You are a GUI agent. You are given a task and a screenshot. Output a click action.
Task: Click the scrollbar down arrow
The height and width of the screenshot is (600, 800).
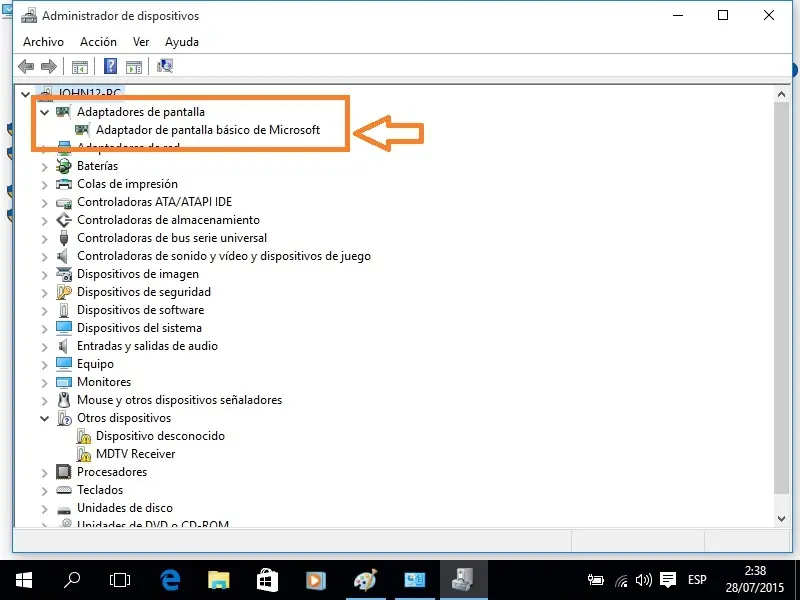click(781, 518)
